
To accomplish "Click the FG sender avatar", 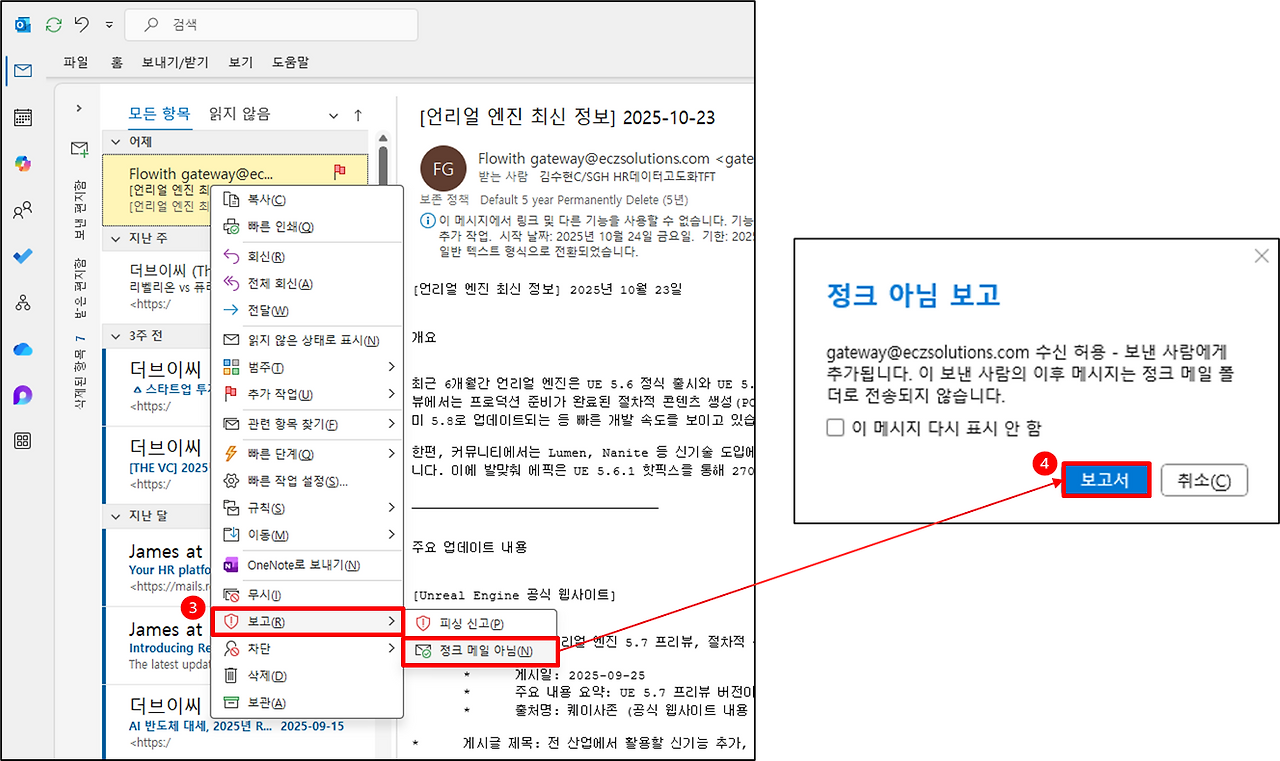I will point(443,168).
